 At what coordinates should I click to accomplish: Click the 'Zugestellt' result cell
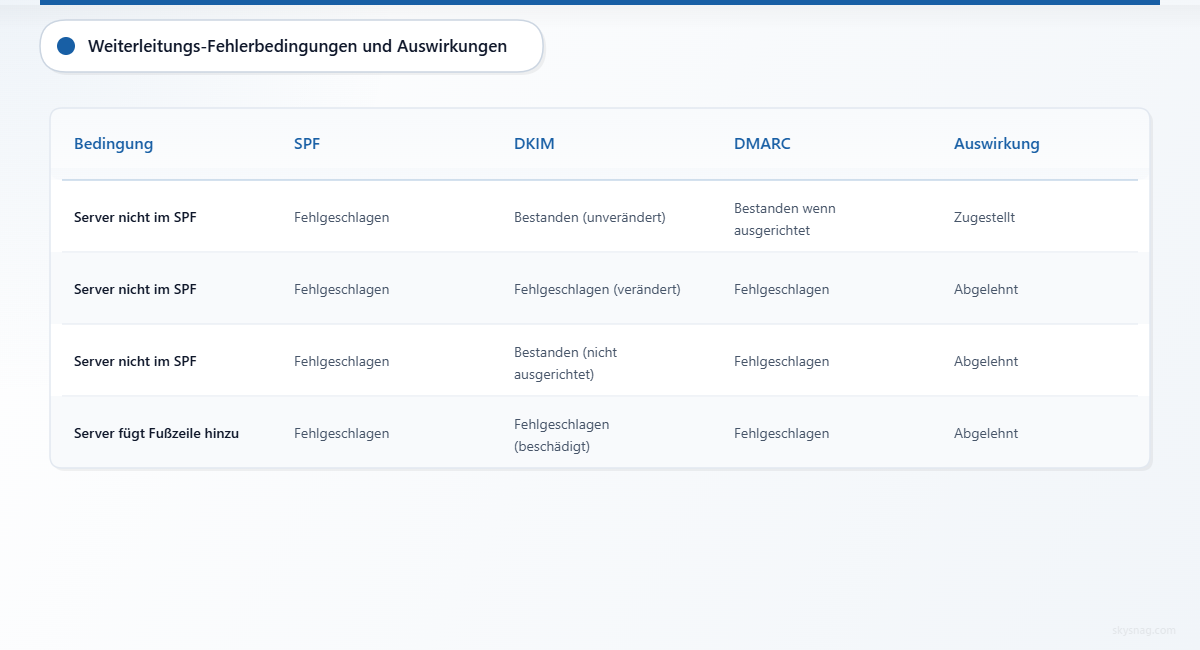984,217
